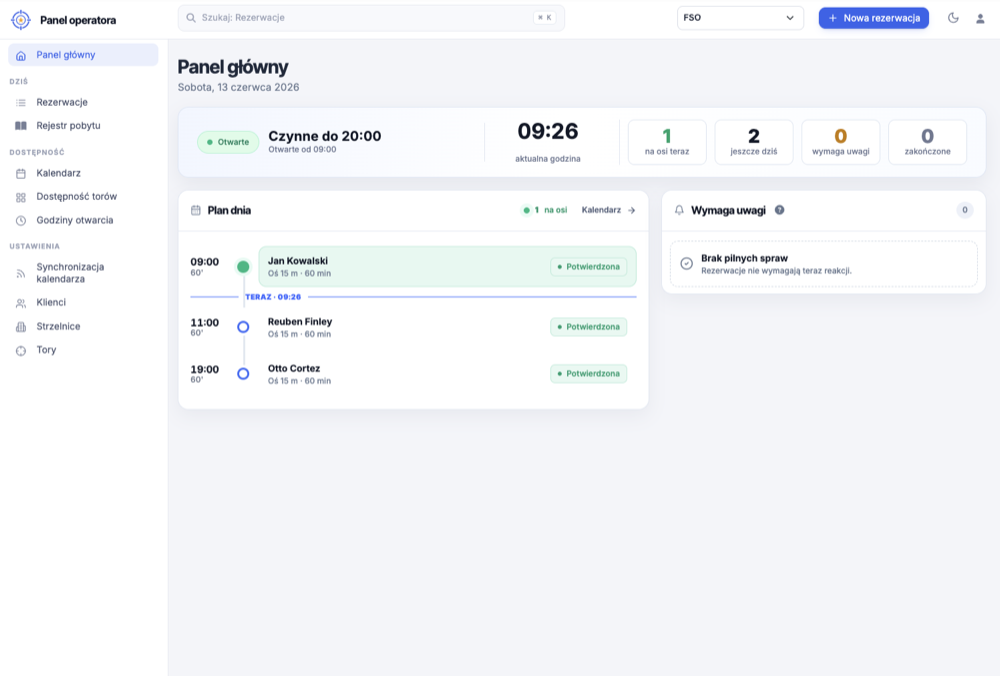Open Strzelnice page
Viewport: 1000px width, 676px height.
pyautogui.click(x=83, y=326)
